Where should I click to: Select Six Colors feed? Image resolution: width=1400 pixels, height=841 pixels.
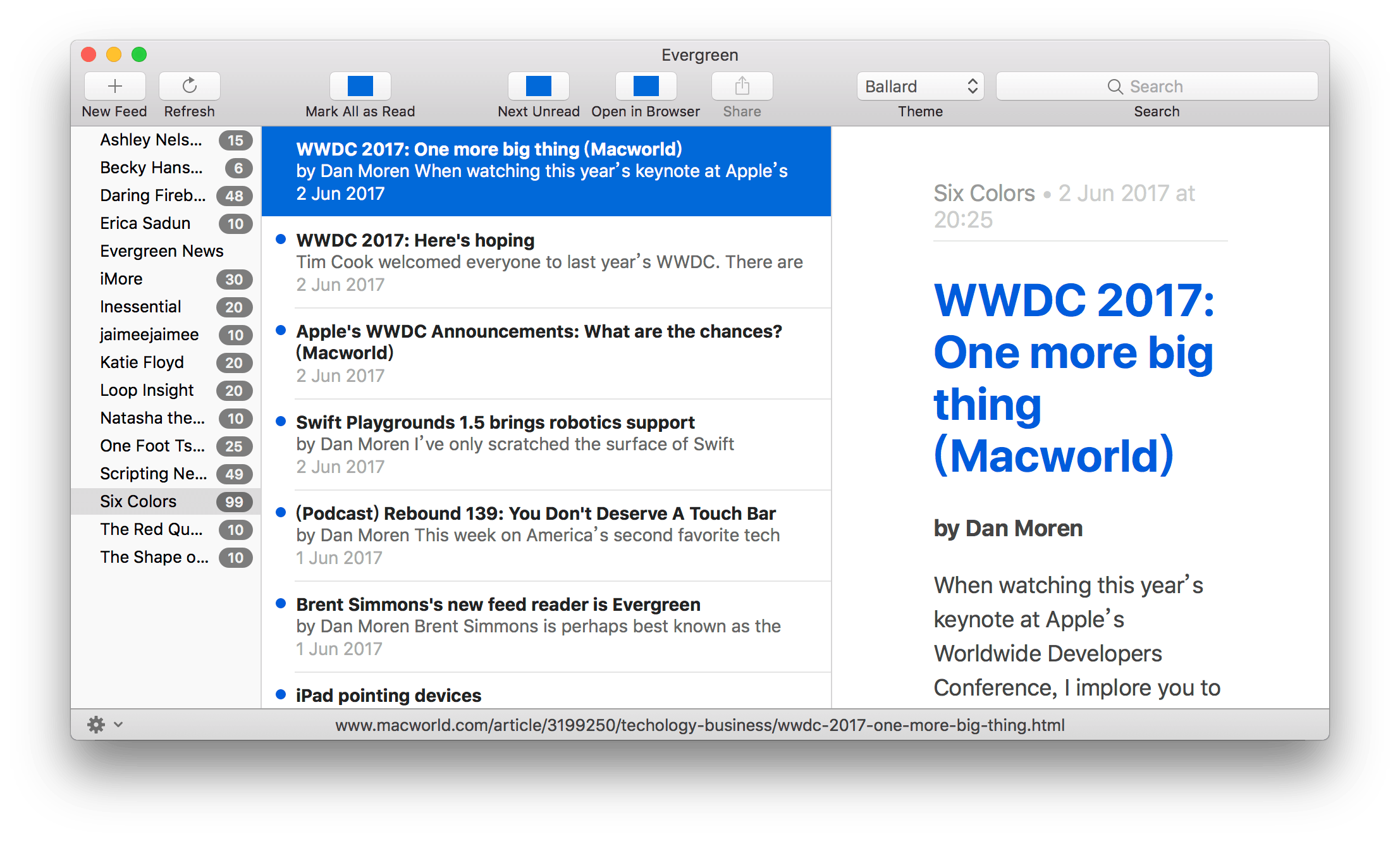coord(166,501)
